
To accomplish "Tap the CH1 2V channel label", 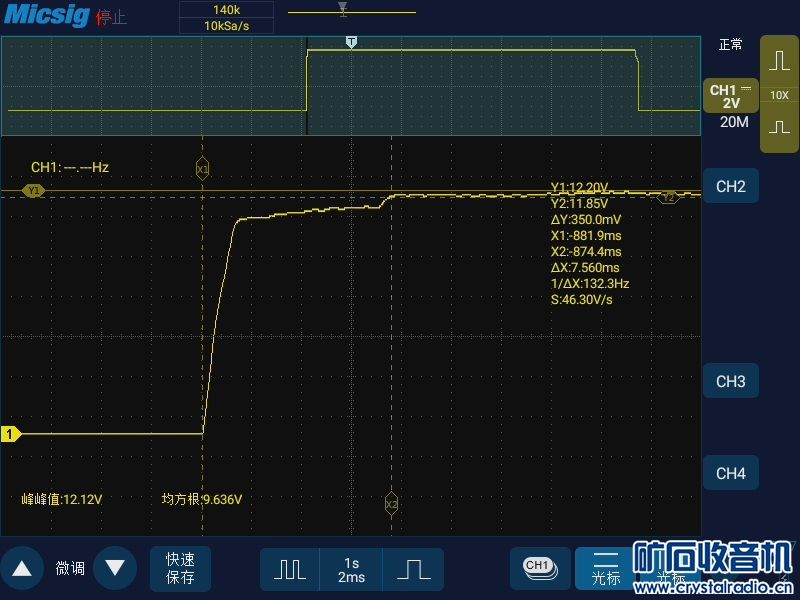I will click(x=731, y=96).
